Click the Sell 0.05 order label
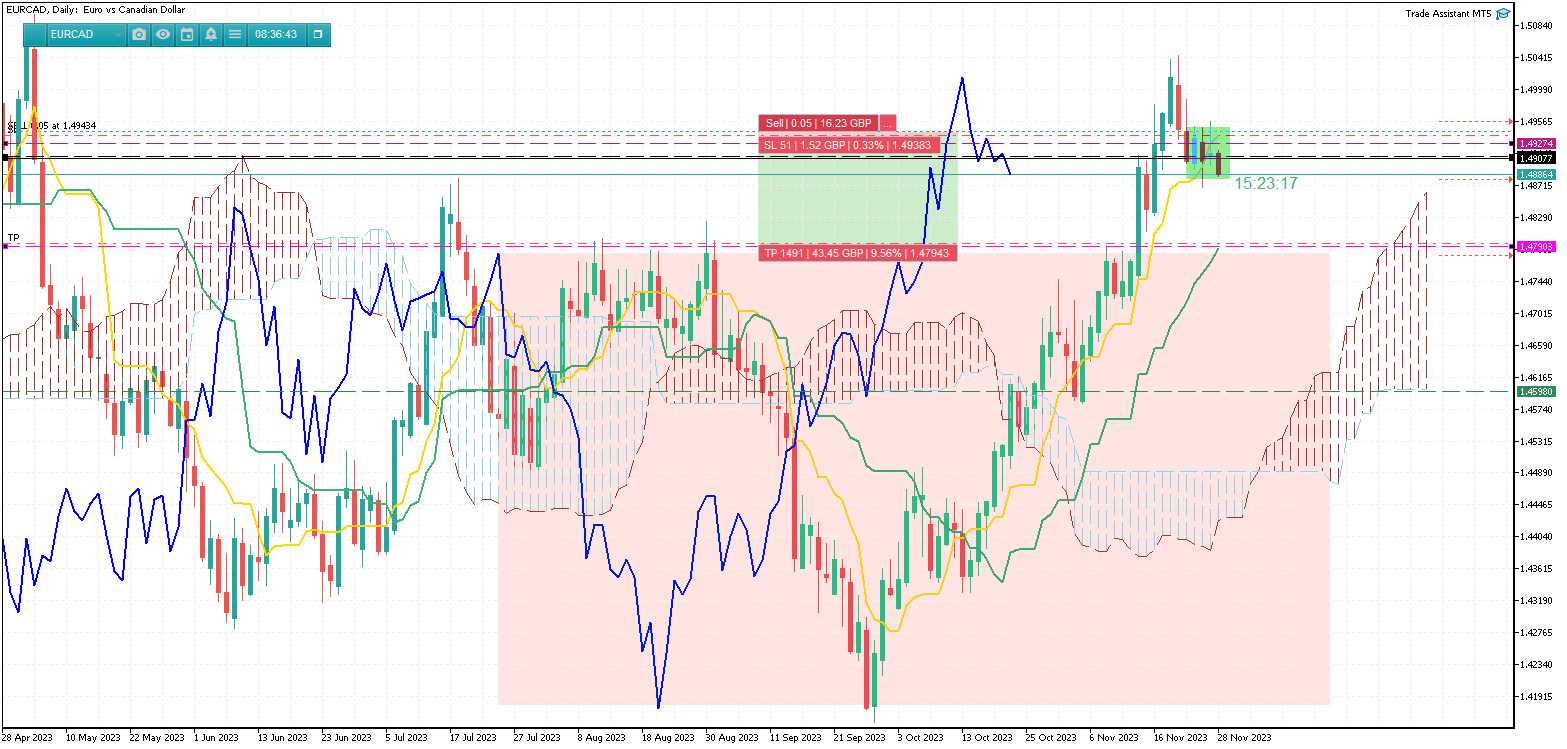This screenshot has width=1567, height=749. 818,123
